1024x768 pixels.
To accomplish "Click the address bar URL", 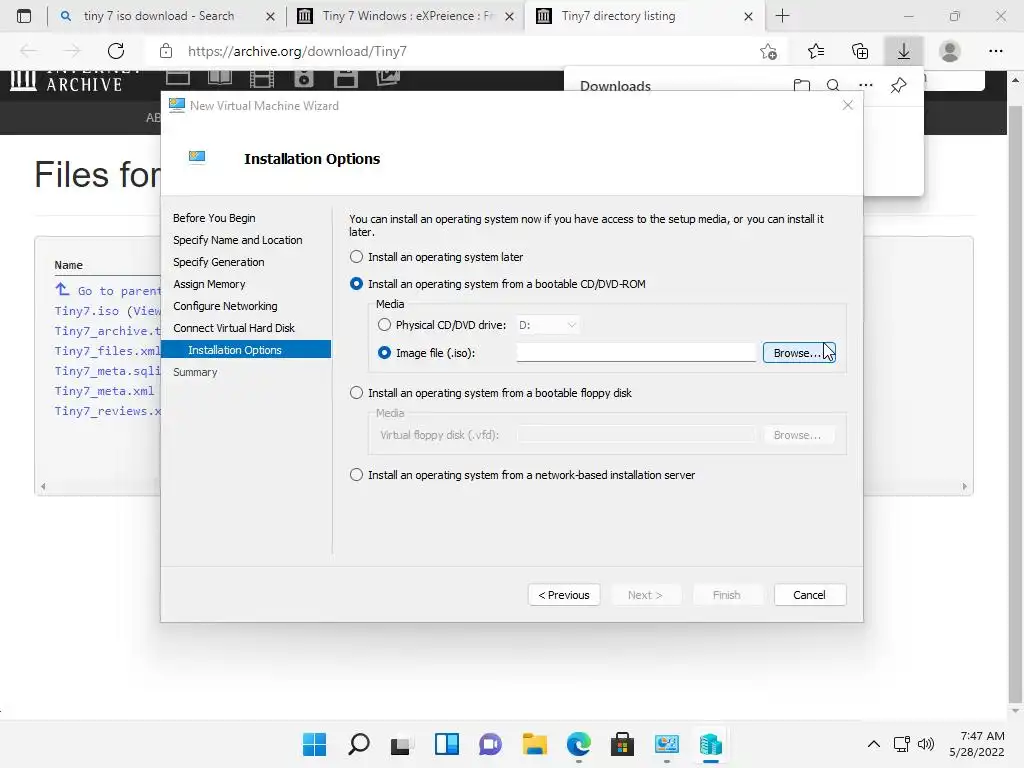I will [297, 51].
